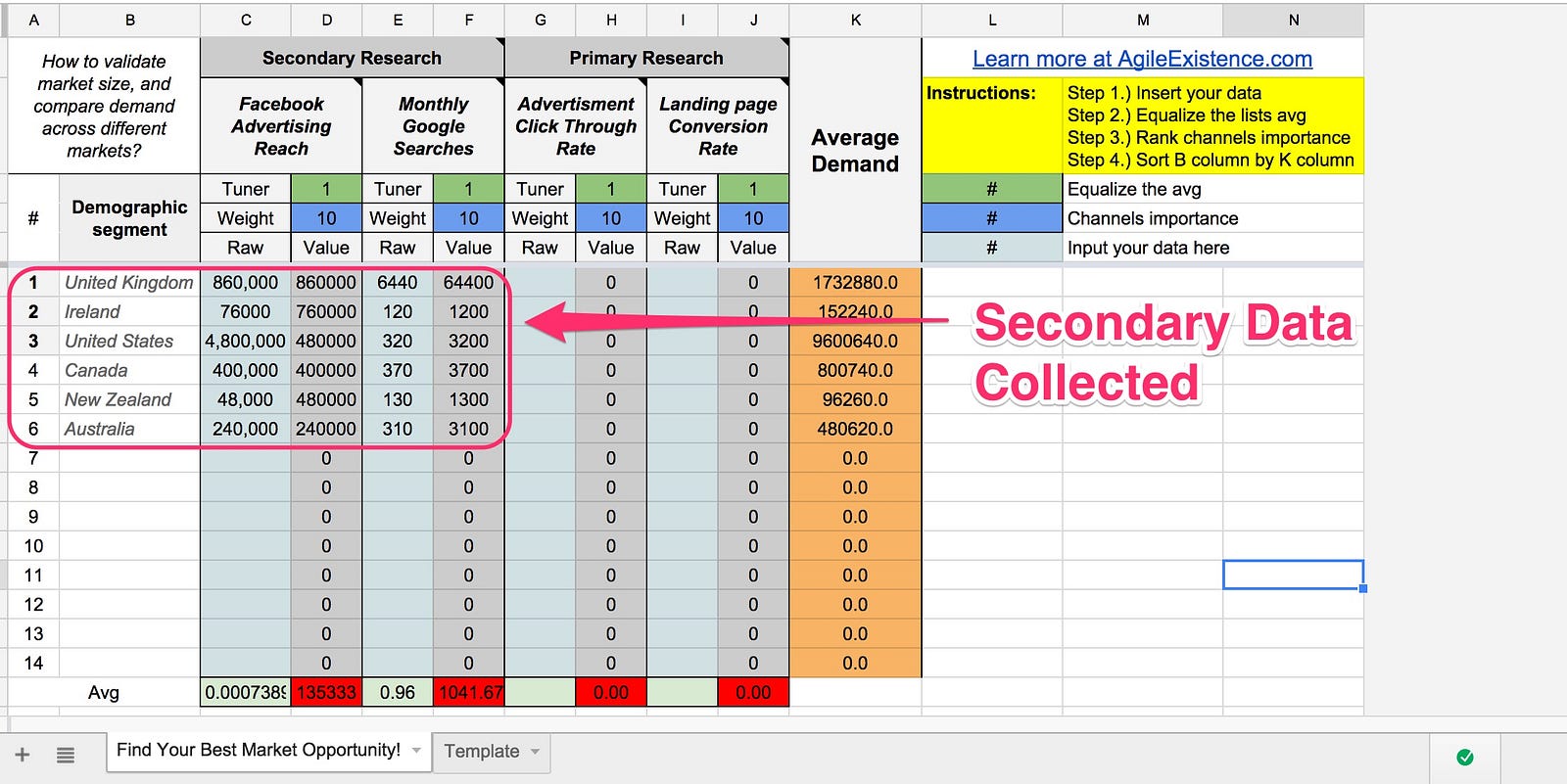Select green legend # cell beside Equalize the avg

coord(992,189)
